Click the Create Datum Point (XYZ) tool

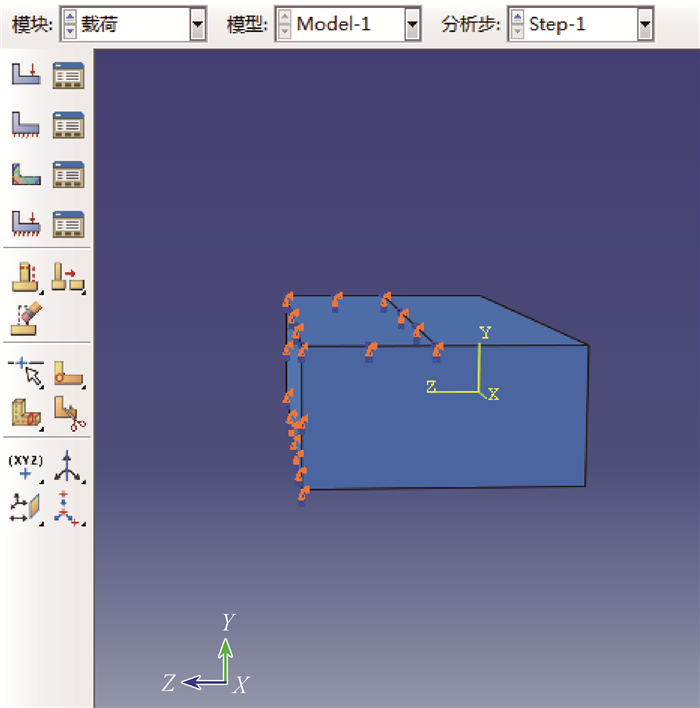pyautogui.click(x=25, y=467)
